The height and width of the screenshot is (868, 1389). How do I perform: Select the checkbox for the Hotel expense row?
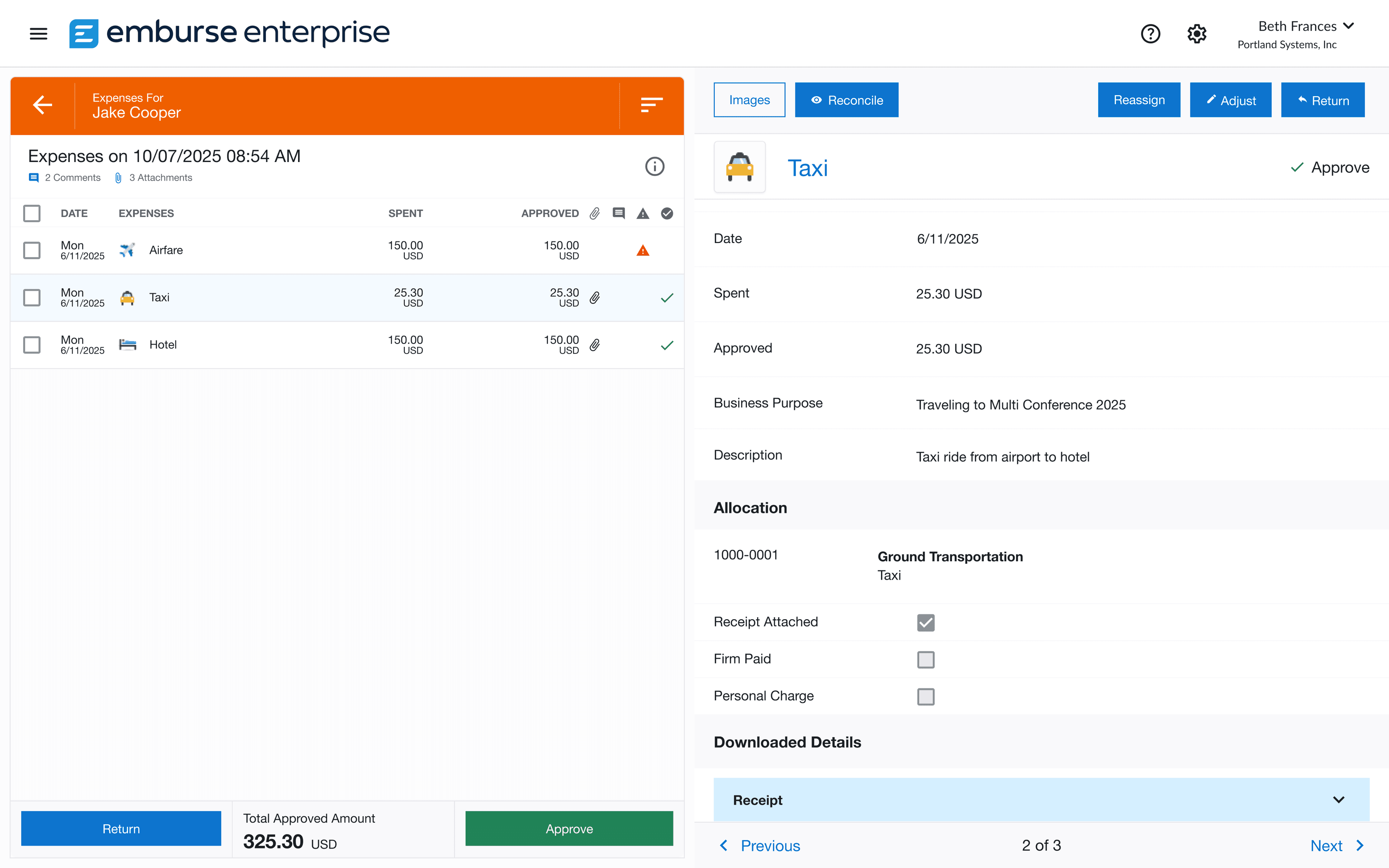31,344
